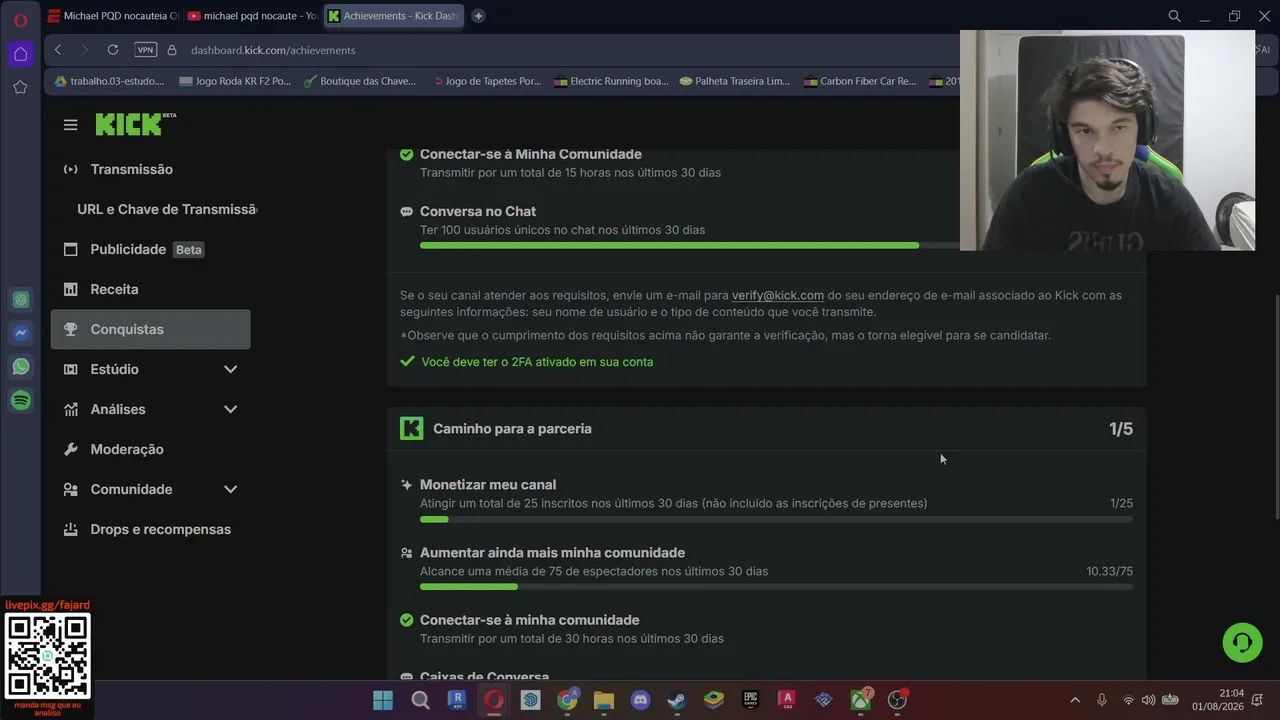Screen dimensions: 1280x720
Task: Click the Monetizar meu canal achievement title
Action: [488, 484]
